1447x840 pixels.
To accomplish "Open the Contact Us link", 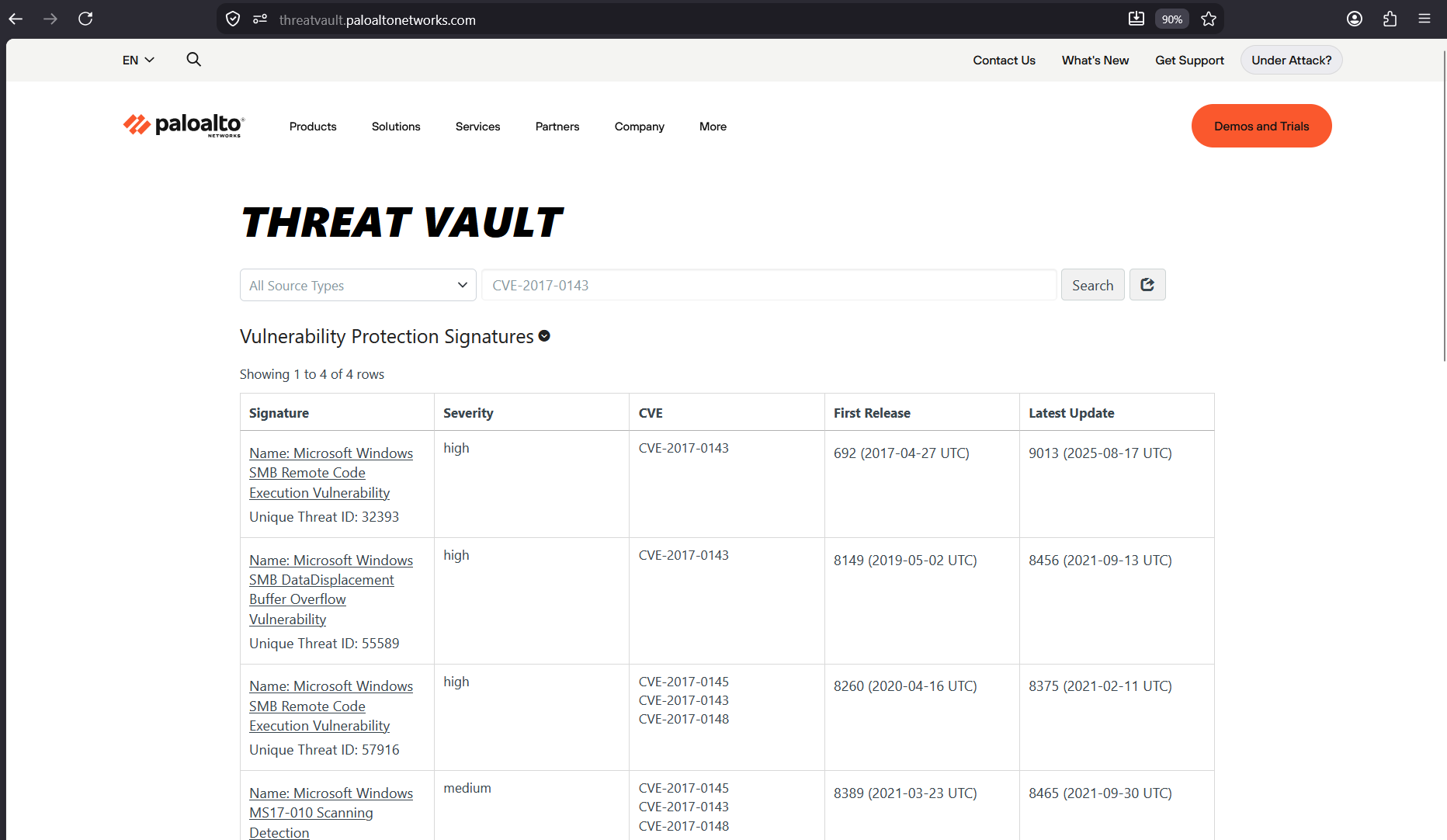I will pos(1004,61).
